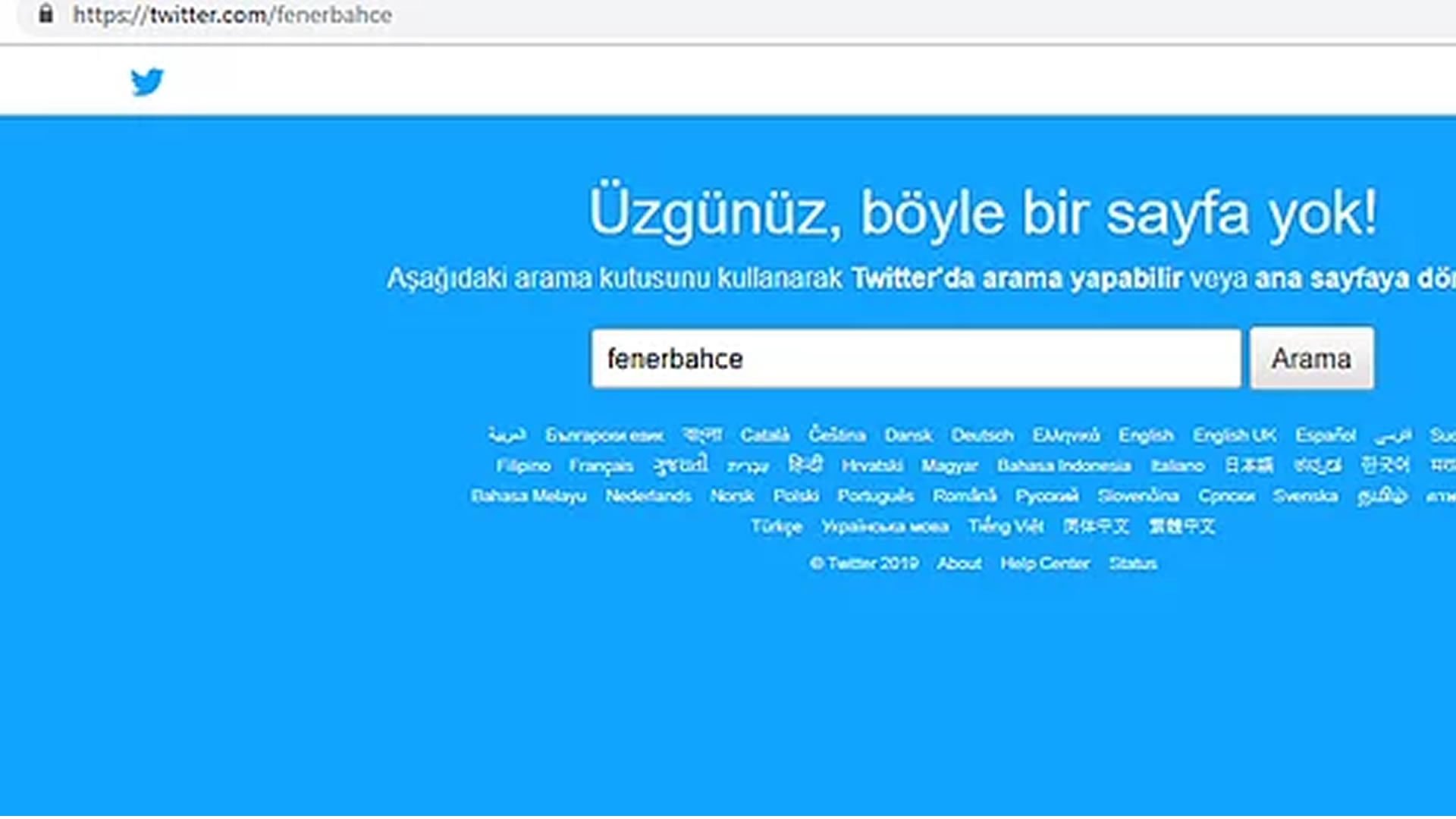Select the Српски language link
Screen dimensions: 1456x819
pos(1226,496)
